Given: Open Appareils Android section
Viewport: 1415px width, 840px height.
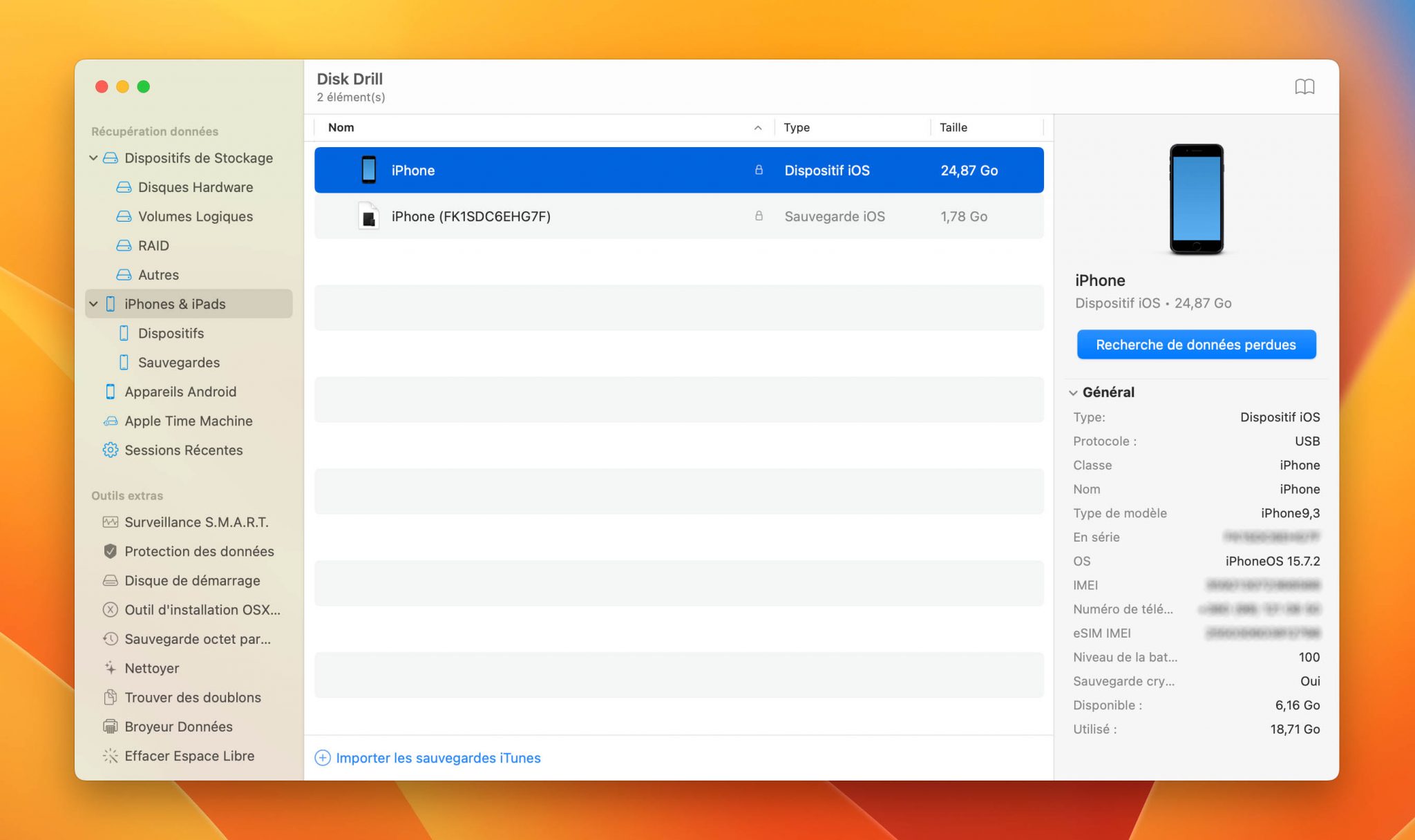Looking at the screenshot, I should click(180, 392).
